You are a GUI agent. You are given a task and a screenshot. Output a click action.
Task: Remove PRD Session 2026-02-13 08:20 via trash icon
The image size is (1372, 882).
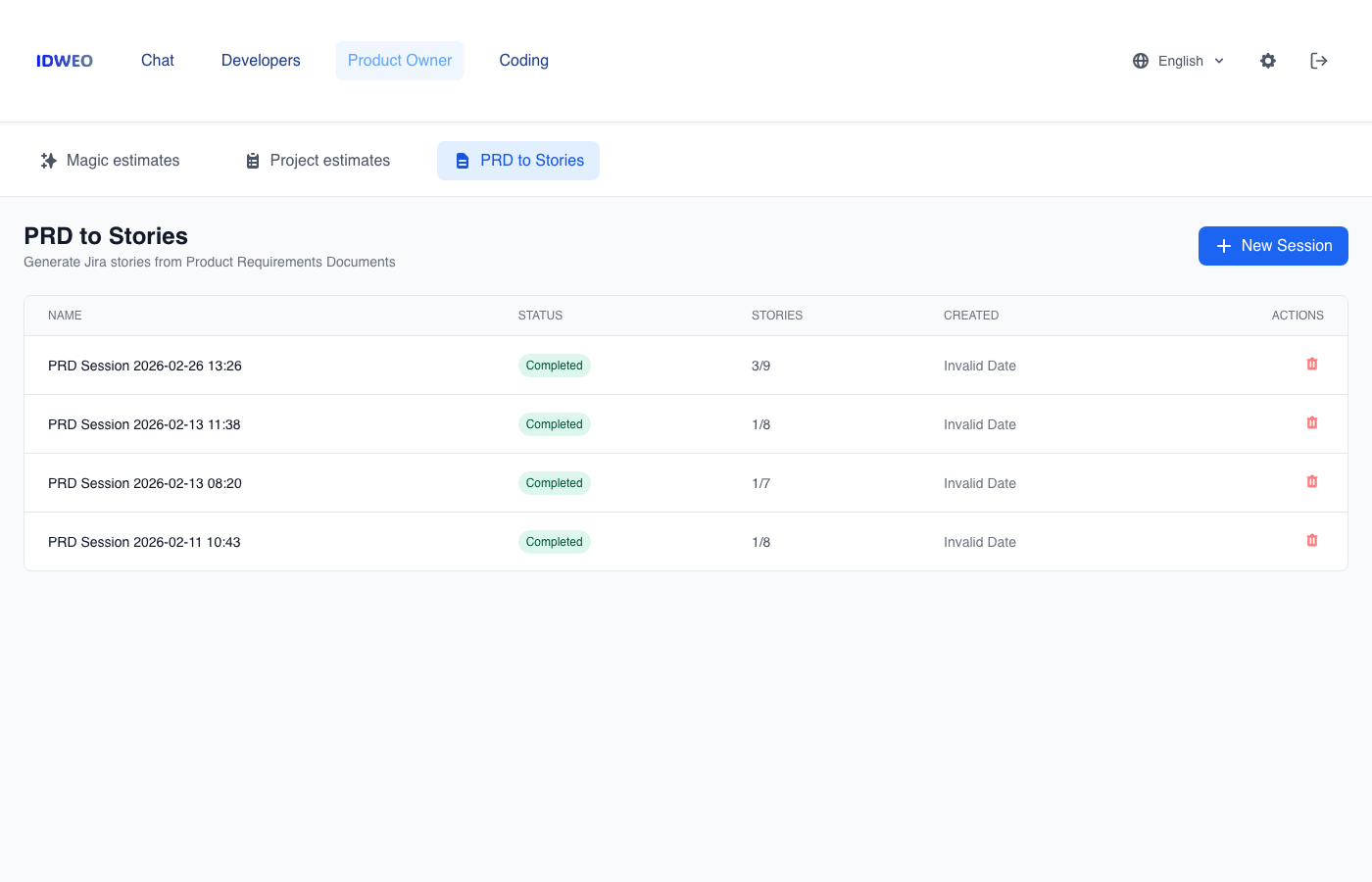coord(1312,481)
